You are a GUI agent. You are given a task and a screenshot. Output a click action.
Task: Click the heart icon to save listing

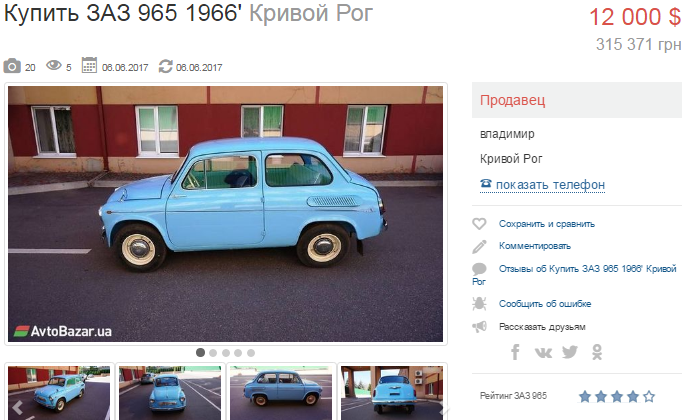479,224
